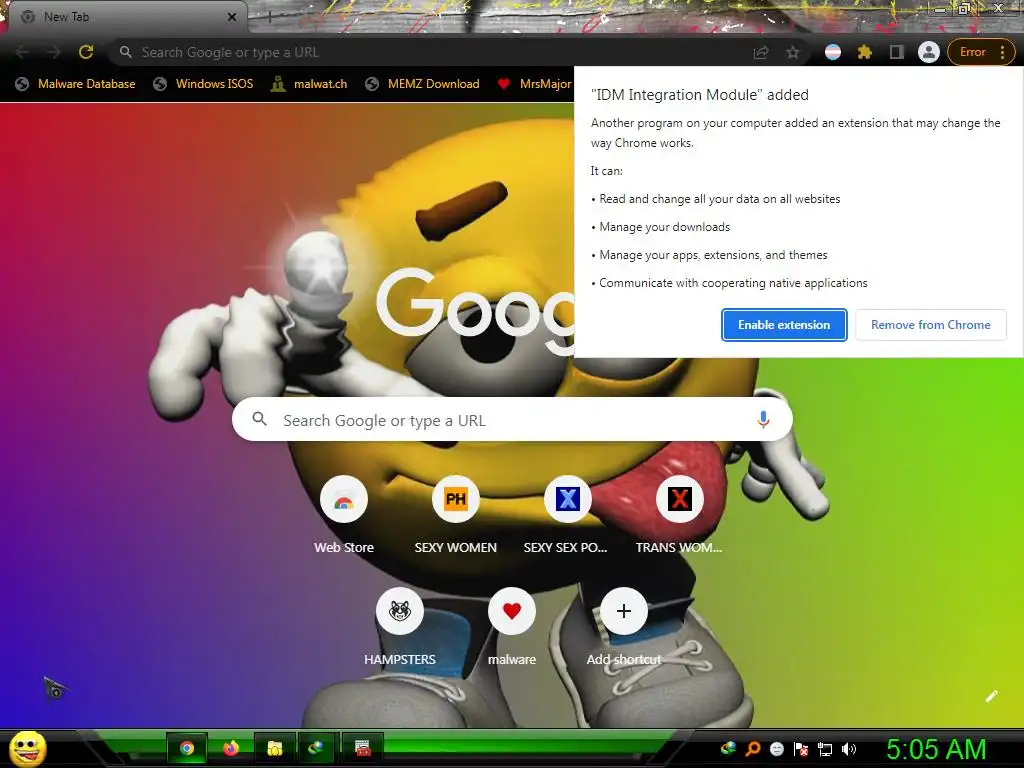Open the share page icon in address bar
The width and height of the screenshot is (1024, 768).
761,52
